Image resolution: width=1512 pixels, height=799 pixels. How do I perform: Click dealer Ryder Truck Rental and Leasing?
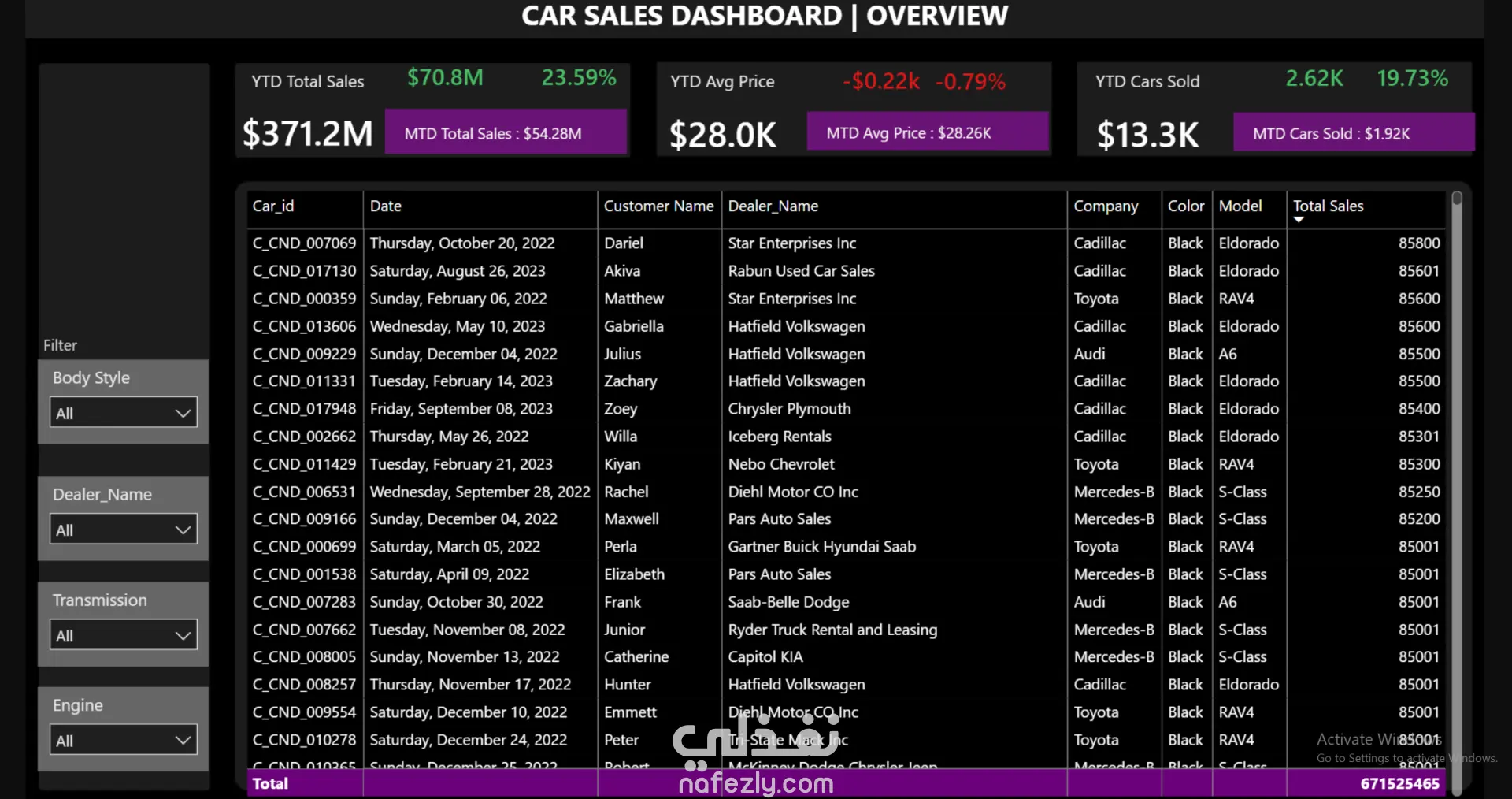coord(832,630)
